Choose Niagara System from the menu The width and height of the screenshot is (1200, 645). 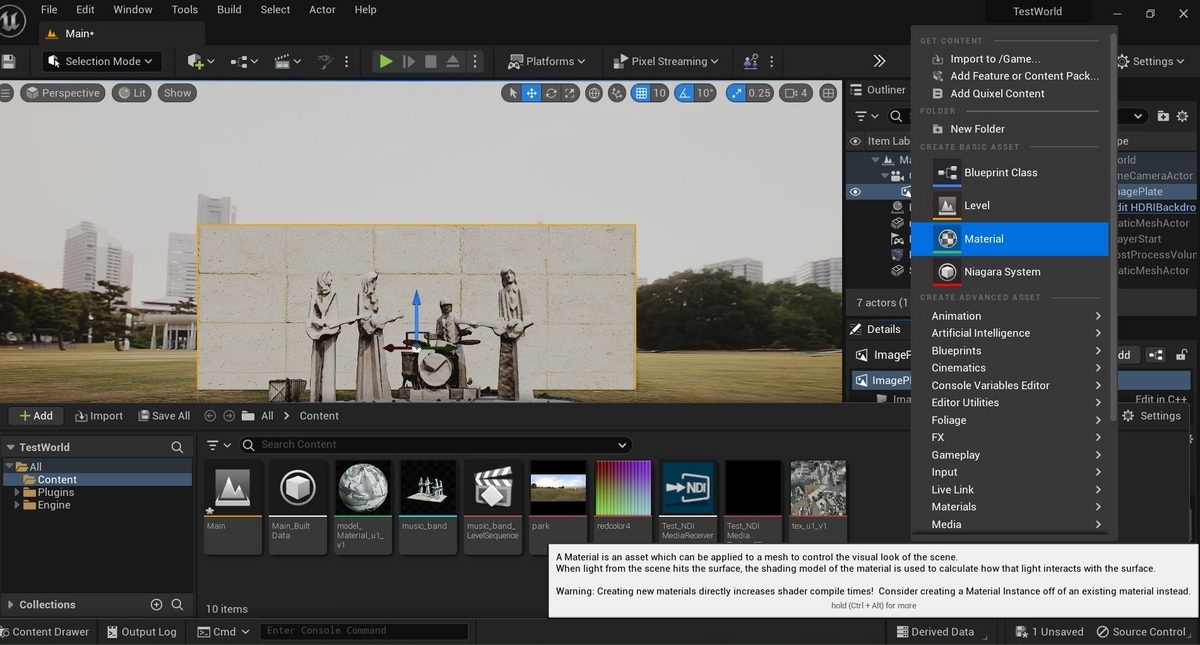[x=1001, y=272]
